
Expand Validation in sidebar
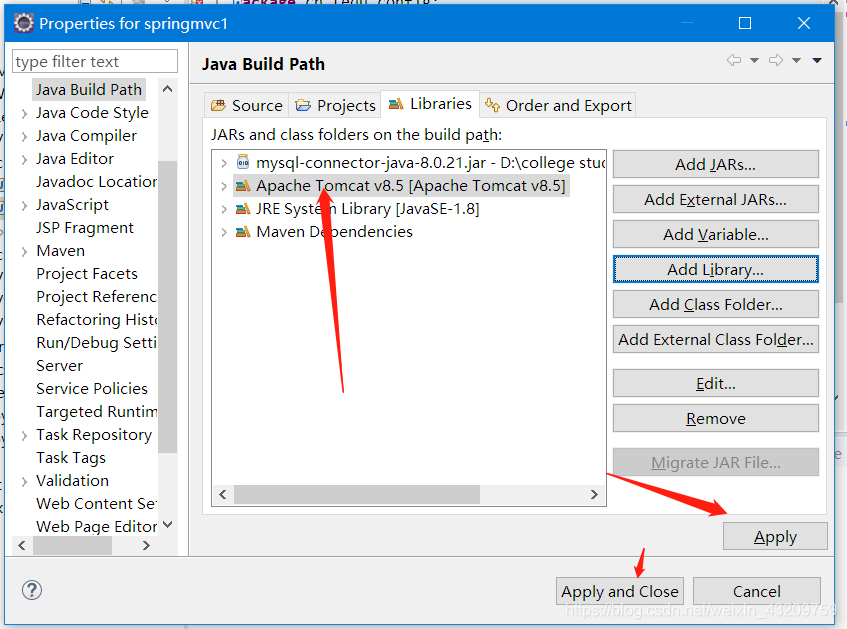(x=24, y=481)
